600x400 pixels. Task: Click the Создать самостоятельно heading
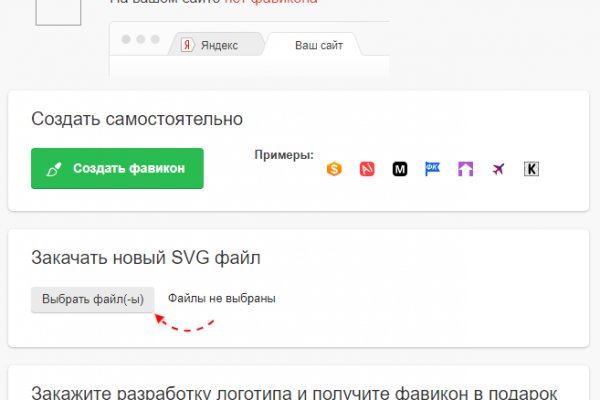tap(137, 119)
